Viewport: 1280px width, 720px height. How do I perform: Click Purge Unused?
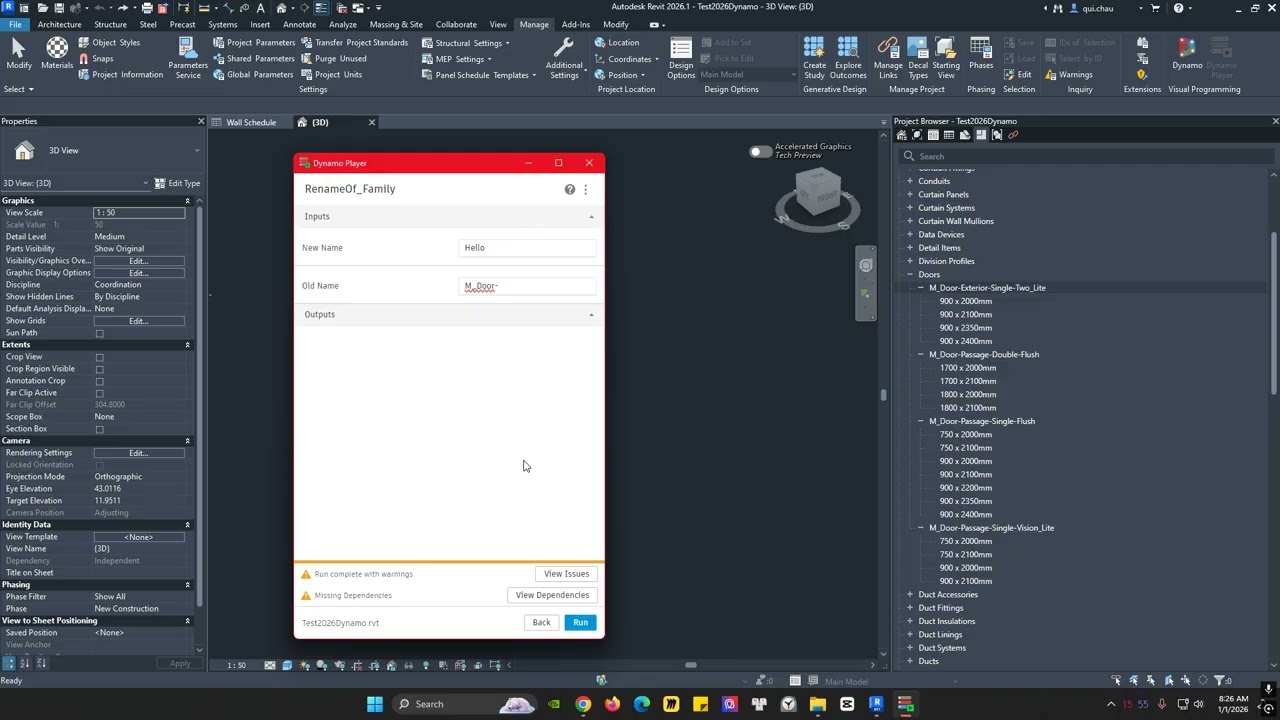[333, 59]
